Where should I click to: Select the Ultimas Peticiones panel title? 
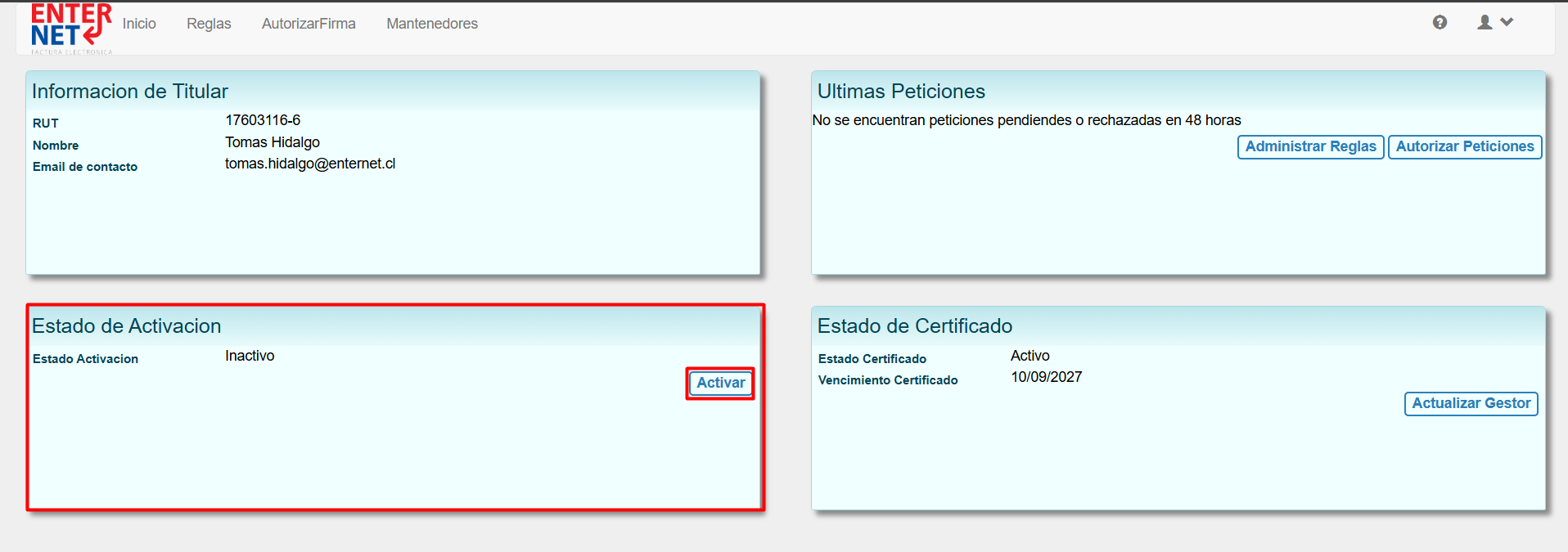coord(901,92)
